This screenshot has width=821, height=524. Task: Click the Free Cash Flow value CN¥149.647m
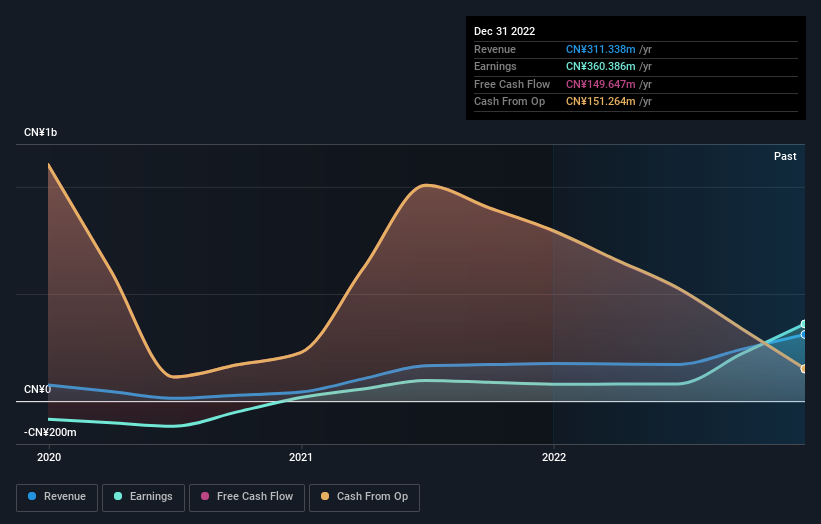[601, 84]
